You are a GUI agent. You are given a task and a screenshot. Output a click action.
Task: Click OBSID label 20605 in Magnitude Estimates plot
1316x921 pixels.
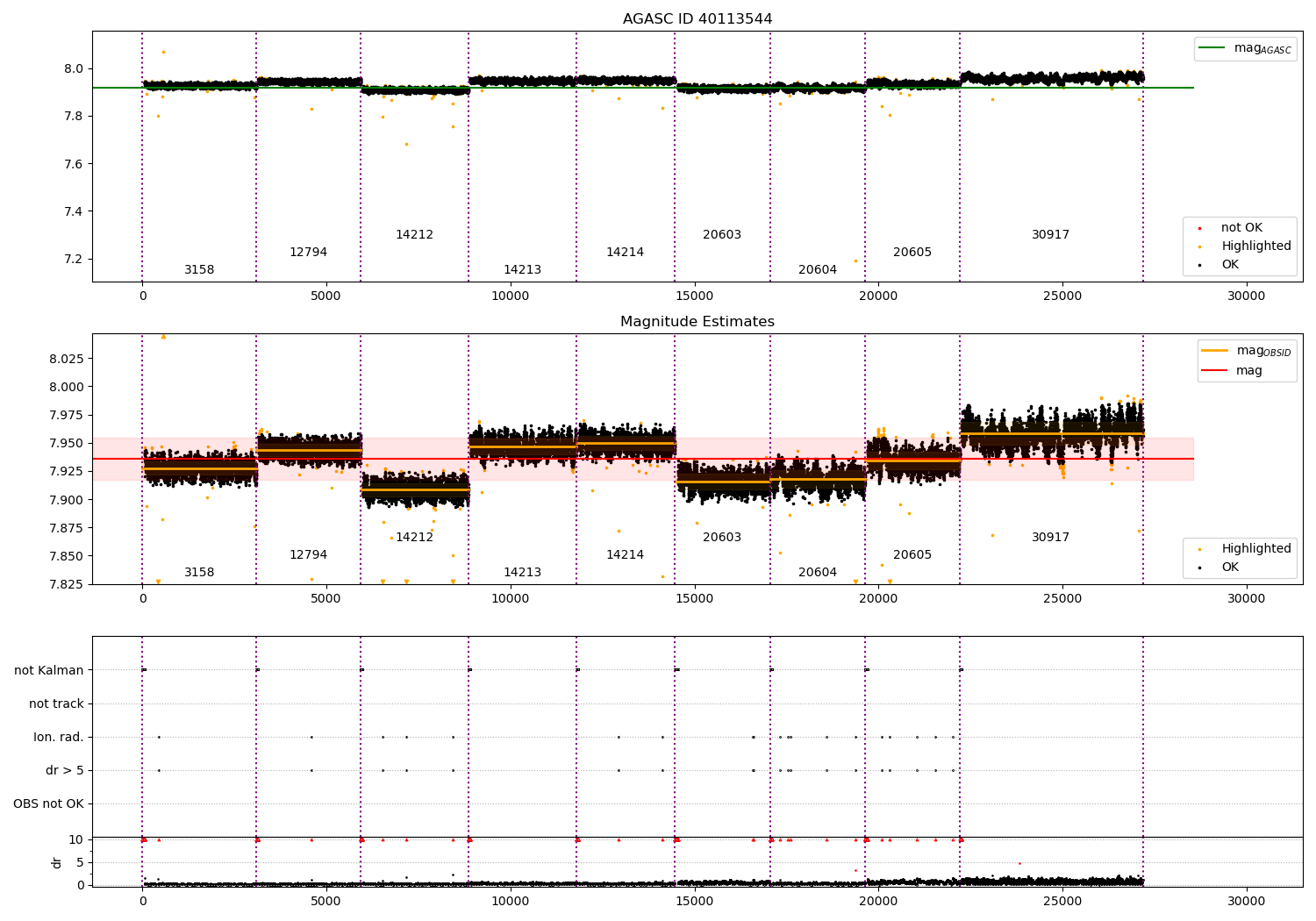(912, 555)
